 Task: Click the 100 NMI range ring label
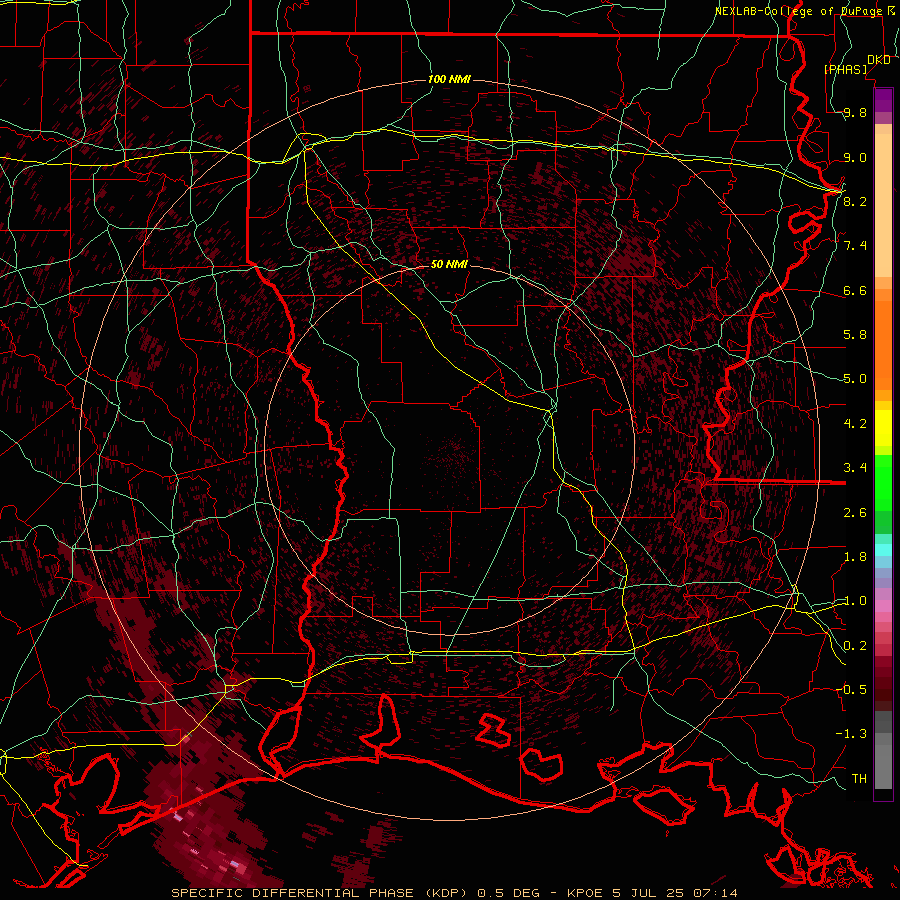pyautogui.click(x=449, y=79)
